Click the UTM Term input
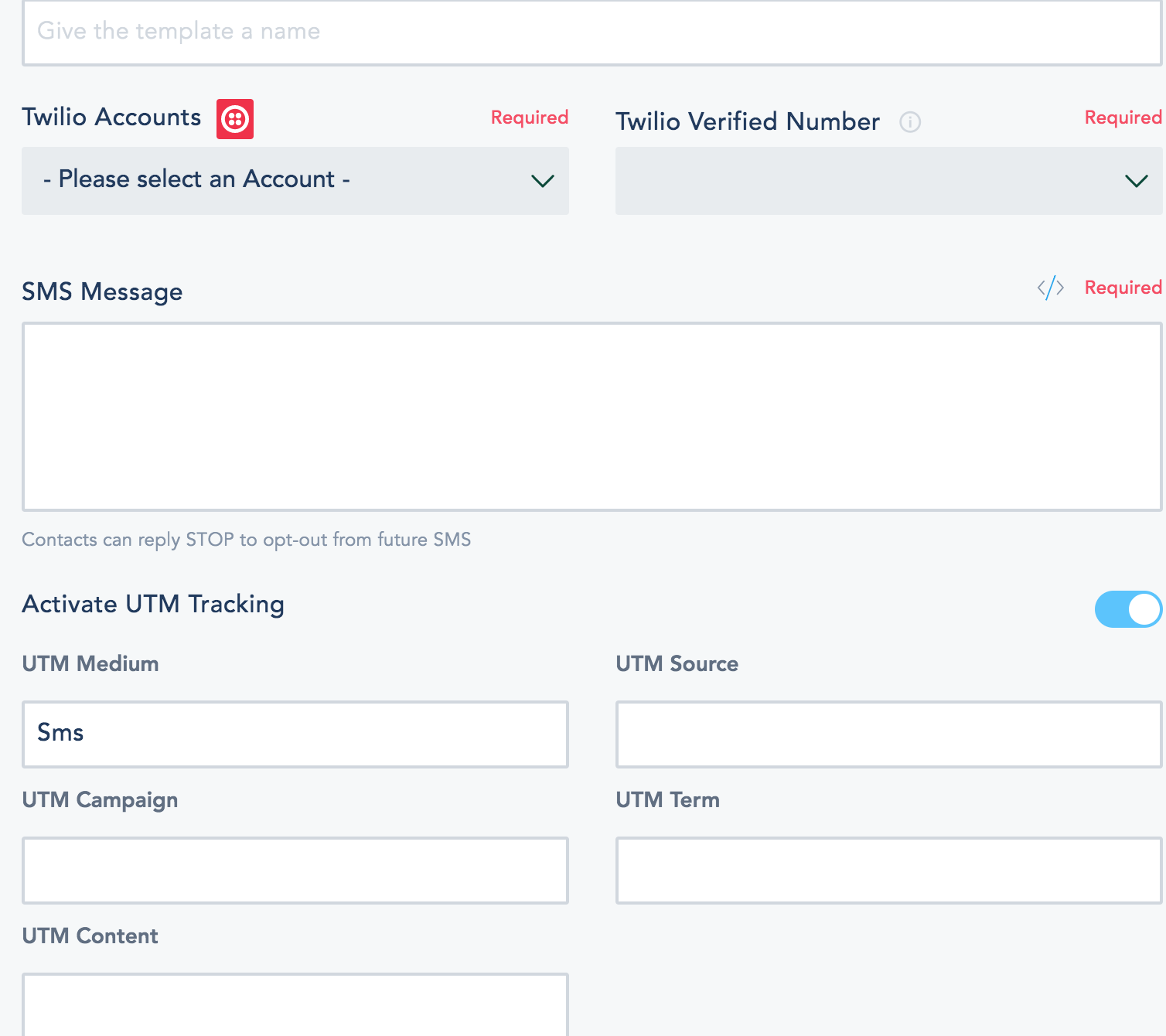The image size is (1166, 1036). click(x=889, y=871)
